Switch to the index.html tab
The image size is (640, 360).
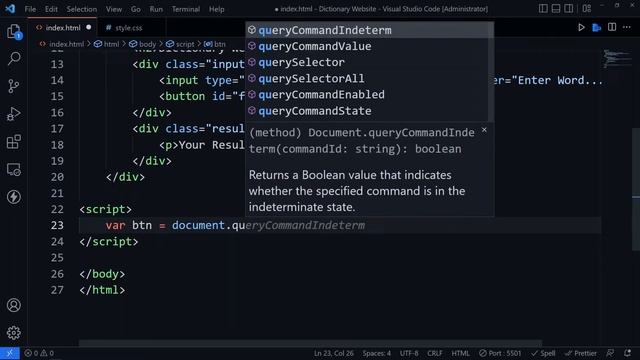tap(62, 28)
